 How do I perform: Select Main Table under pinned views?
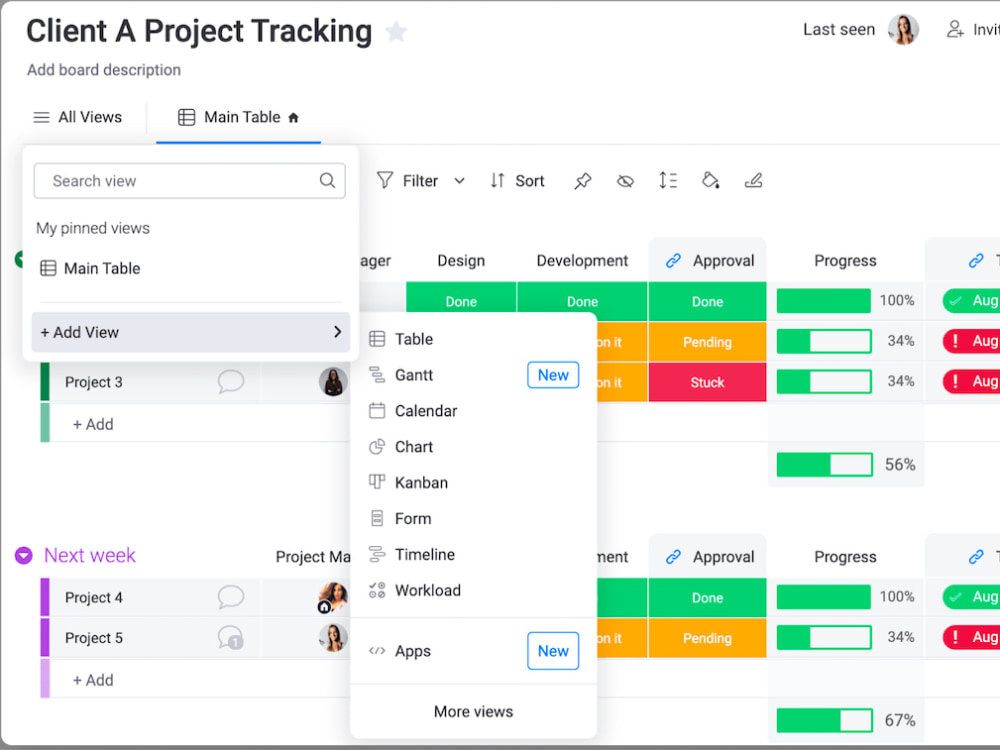90,268
